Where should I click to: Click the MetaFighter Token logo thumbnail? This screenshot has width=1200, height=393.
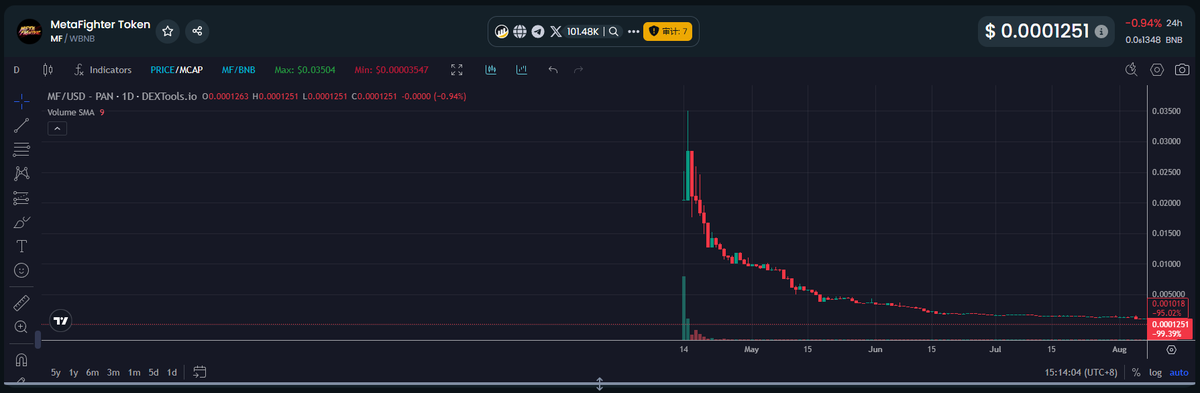[x=30, y=32]
